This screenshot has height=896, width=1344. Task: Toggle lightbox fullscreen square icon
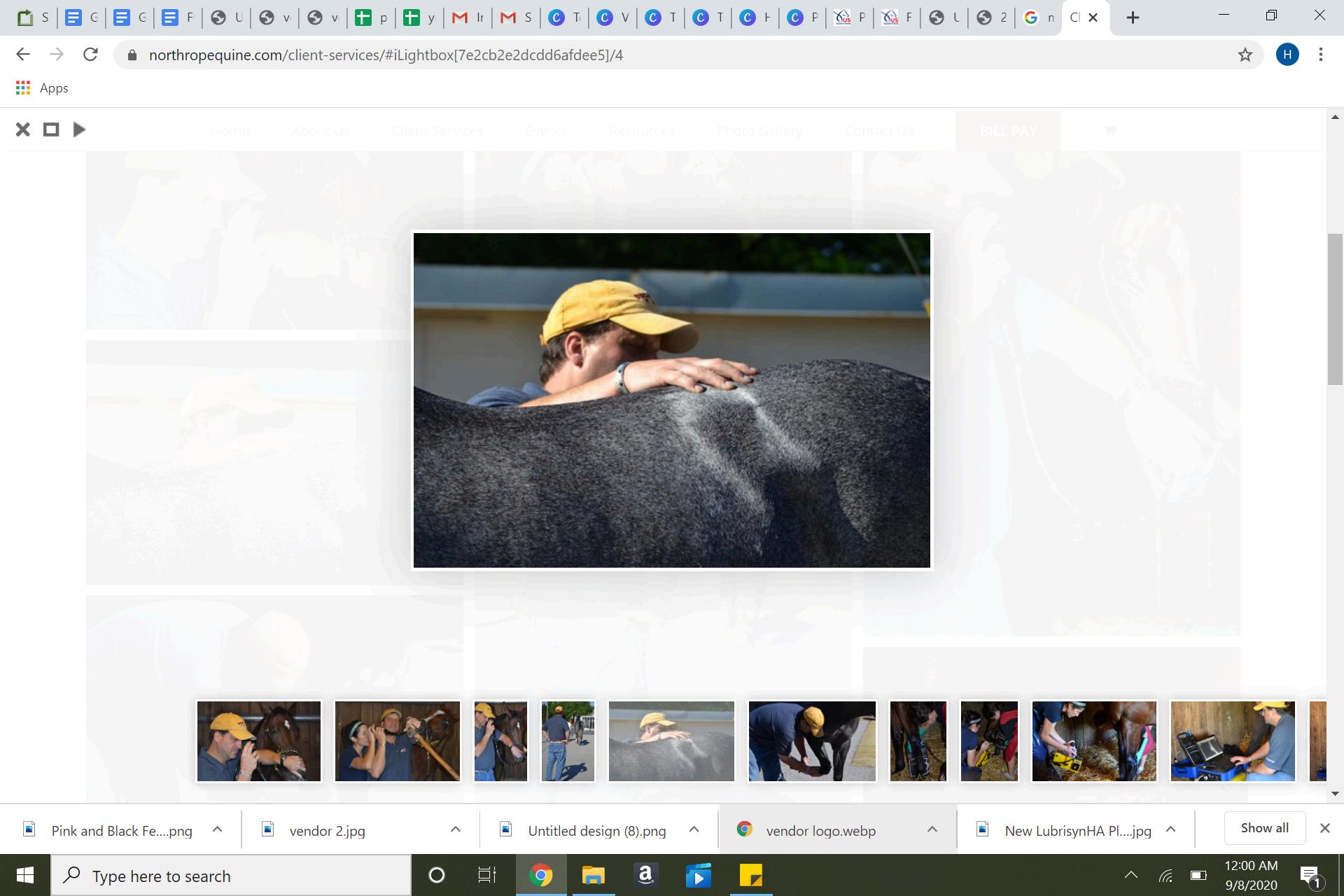coord(51,129)
